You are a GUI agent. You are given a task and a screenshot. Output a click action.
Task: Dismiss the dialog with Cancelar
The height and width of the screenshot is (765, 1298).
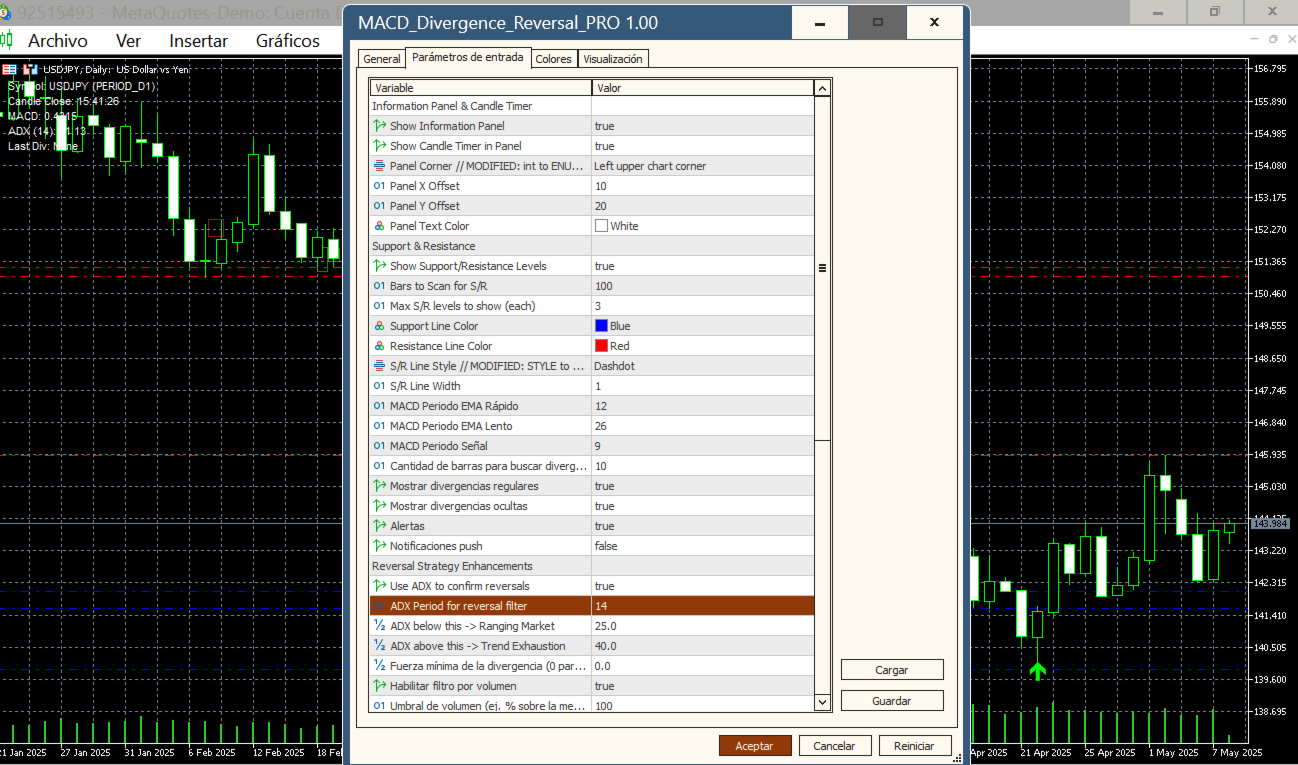click(x=834, y=746)
